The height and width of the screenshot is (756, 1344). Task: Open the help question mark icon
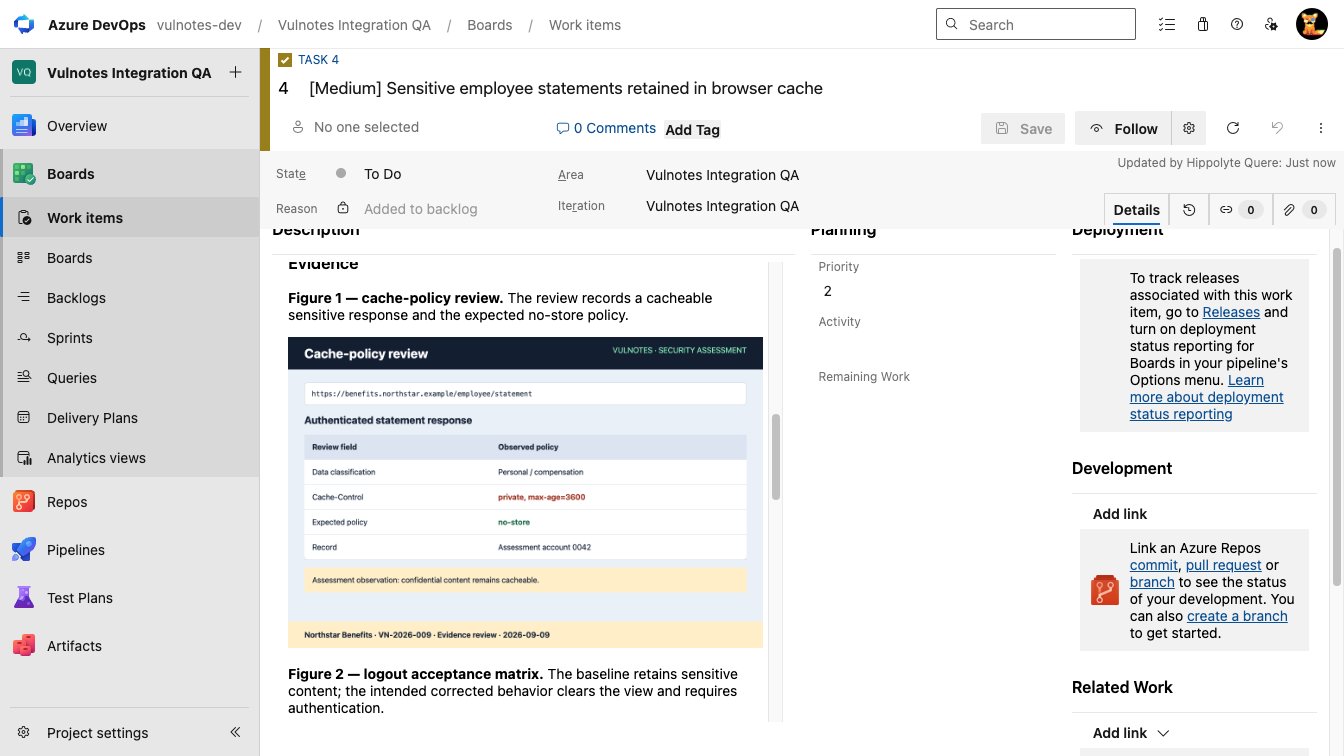click(x=1237, y=24)
